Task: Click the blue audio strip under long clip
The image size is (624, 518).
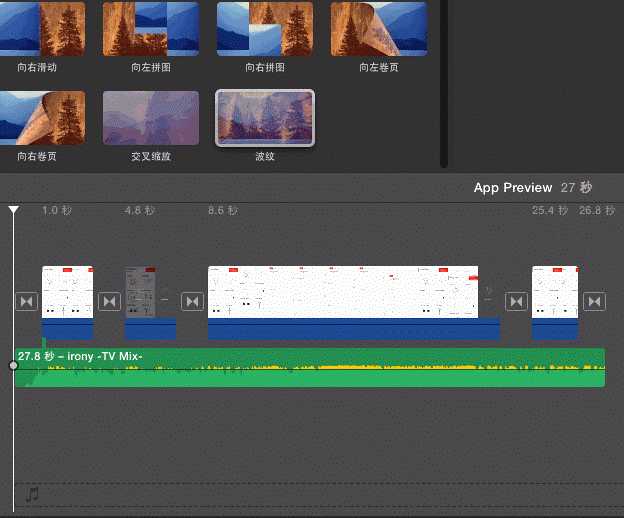Action: tap(354, 329)
